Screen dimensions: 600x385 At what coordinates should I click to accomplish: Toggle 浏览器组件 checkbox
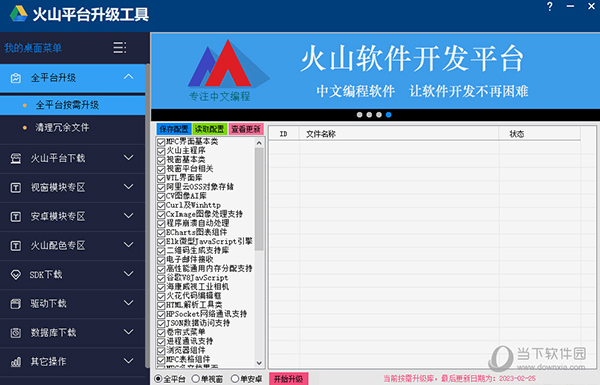point(161,351)
